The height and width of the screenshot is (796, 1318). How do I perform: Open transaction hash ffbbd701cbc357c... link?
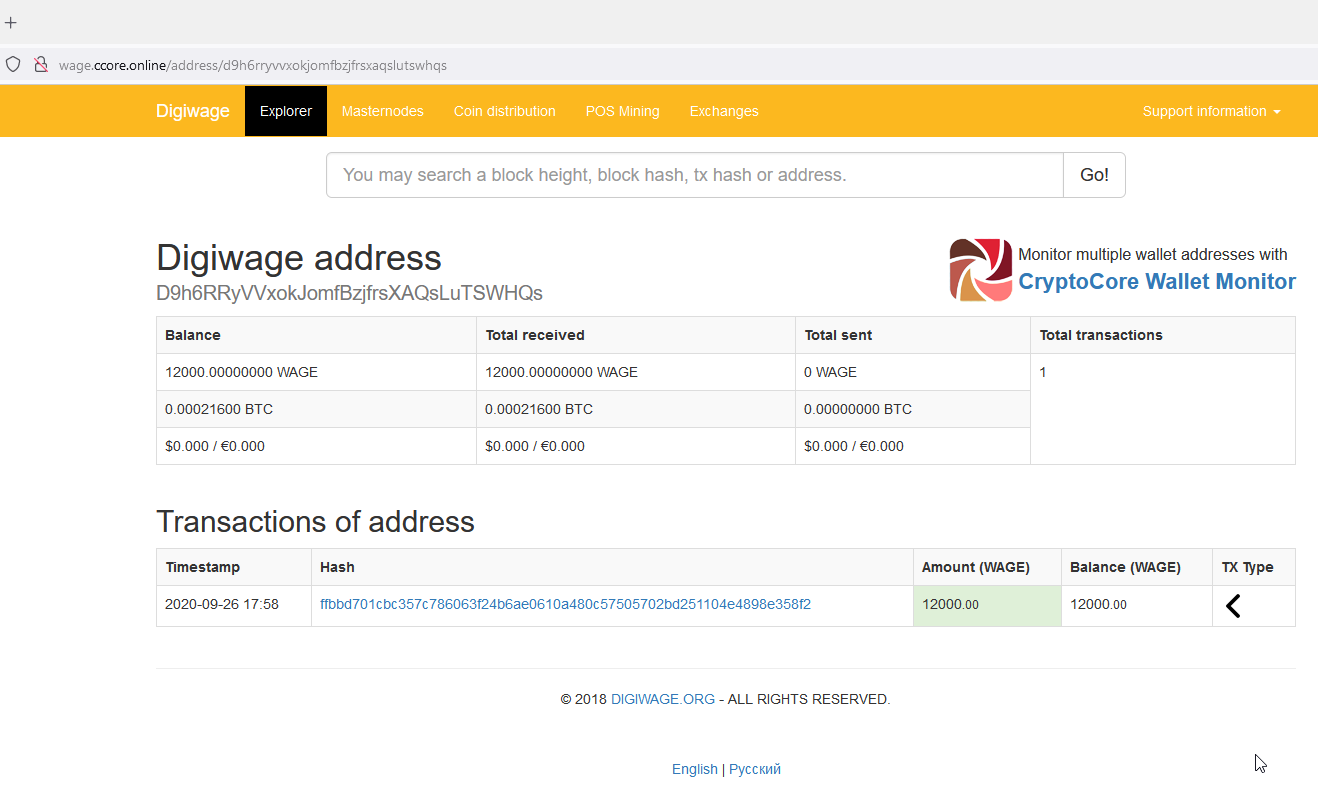565,604
